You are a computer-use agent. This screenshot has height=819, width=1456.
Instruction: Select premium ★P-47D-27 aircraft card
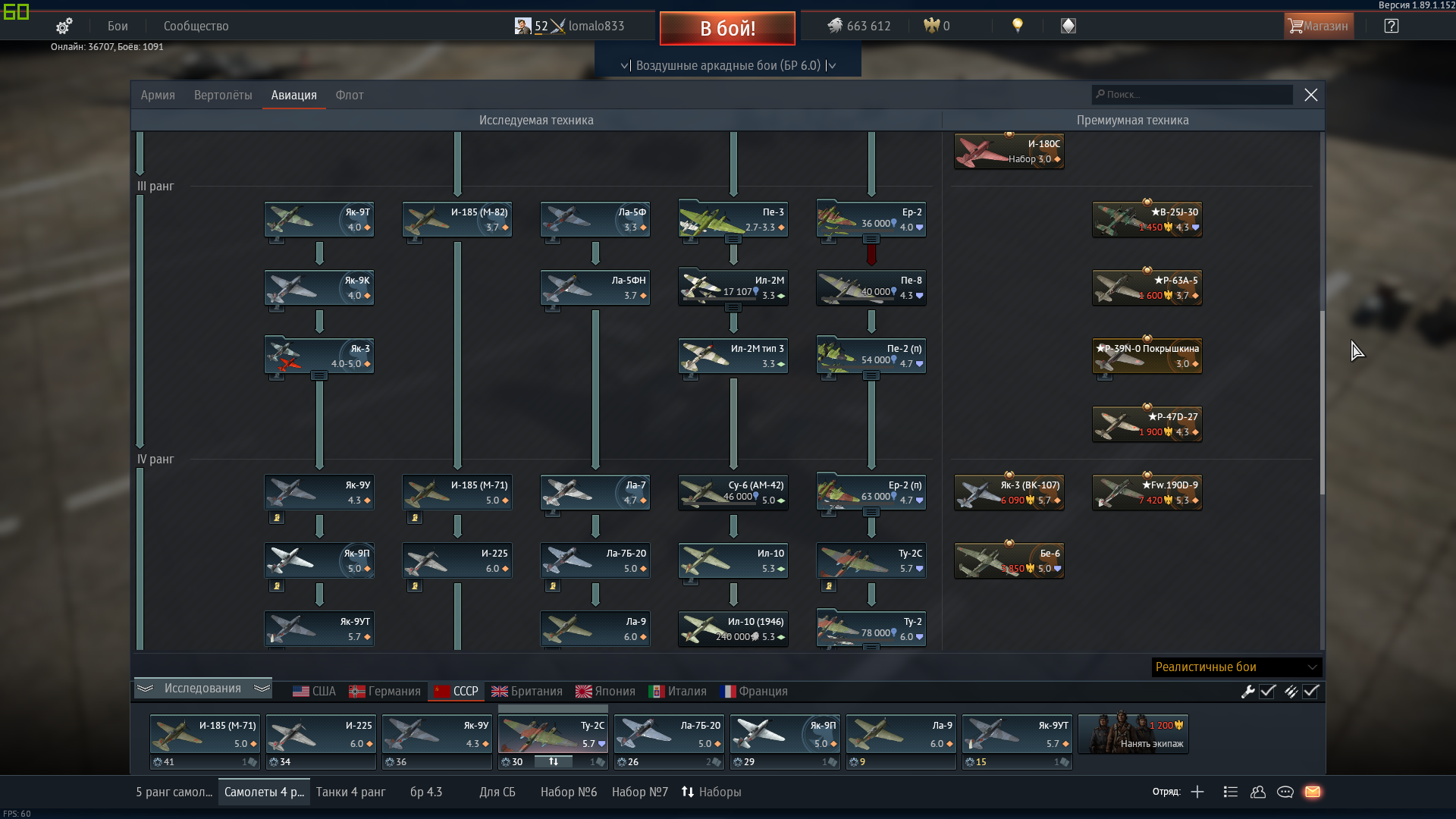[1147, 425]
